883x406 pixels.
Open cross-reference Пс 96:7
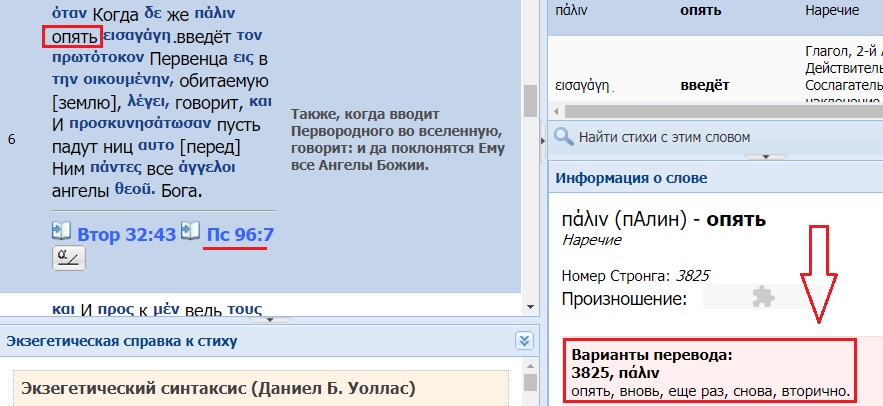[241, 234]
